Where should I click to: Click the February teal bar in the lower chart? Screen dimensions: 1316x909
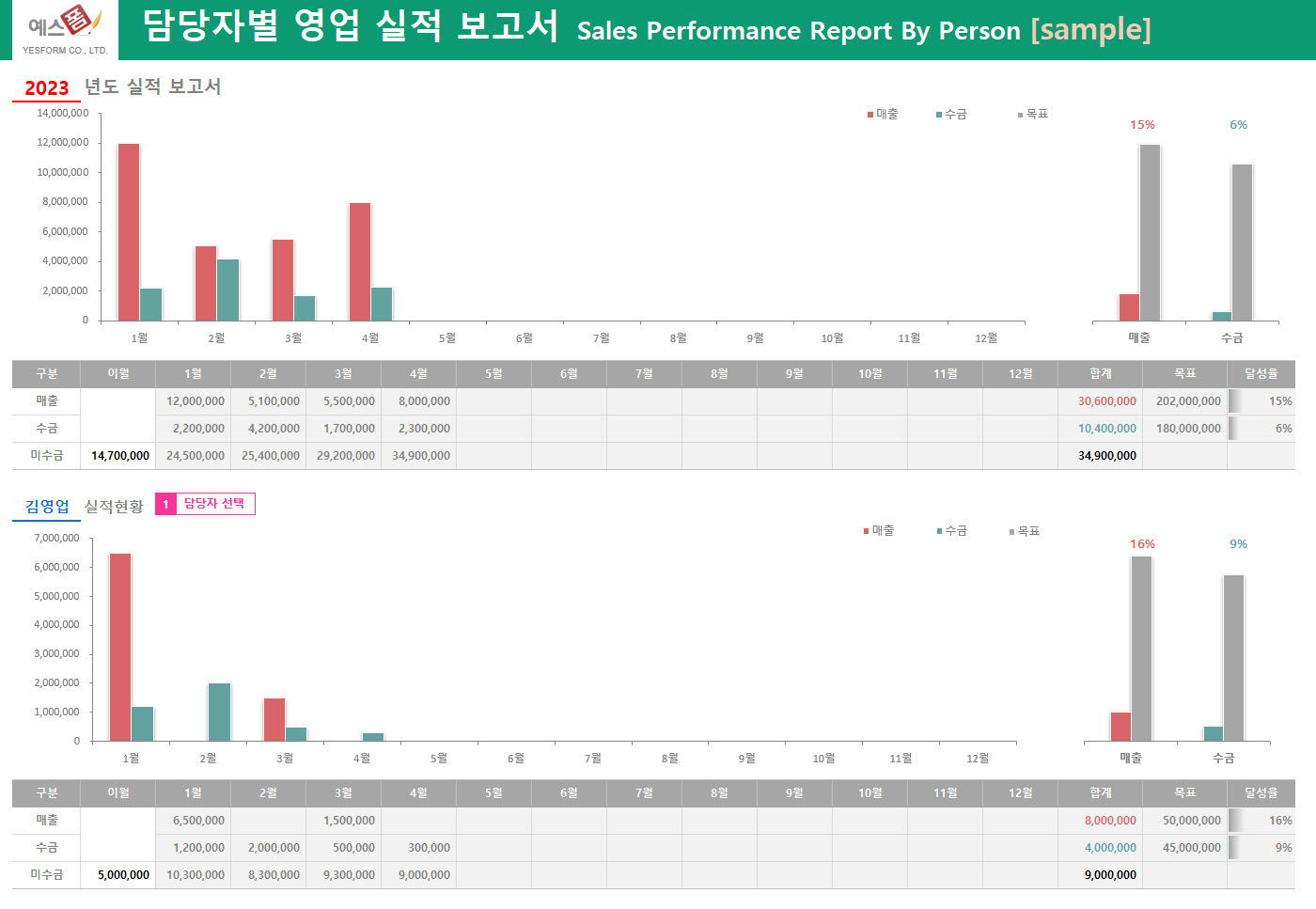pos(219,712)
